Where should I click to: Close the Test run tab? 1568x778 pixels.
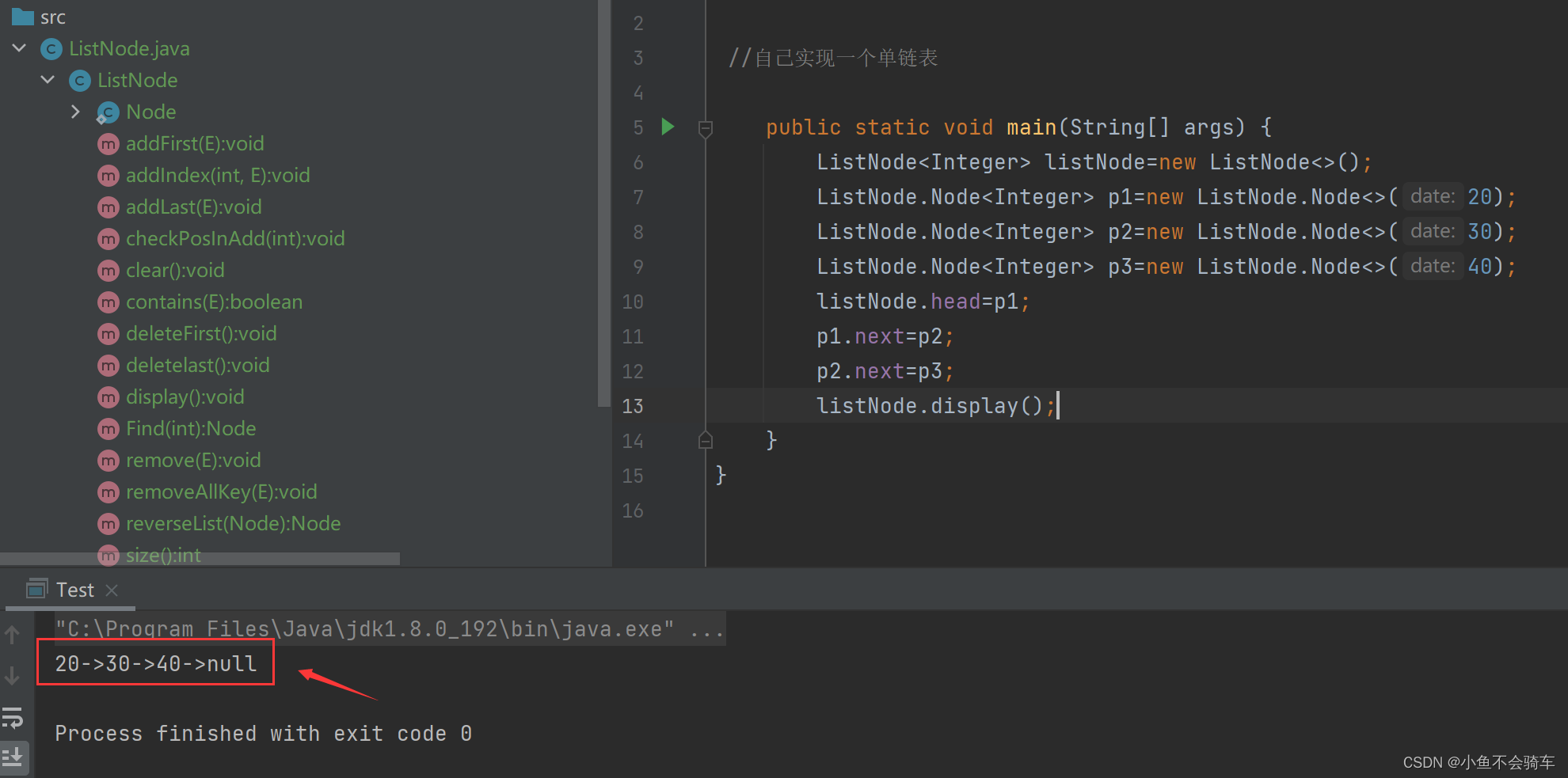(112, 590)
